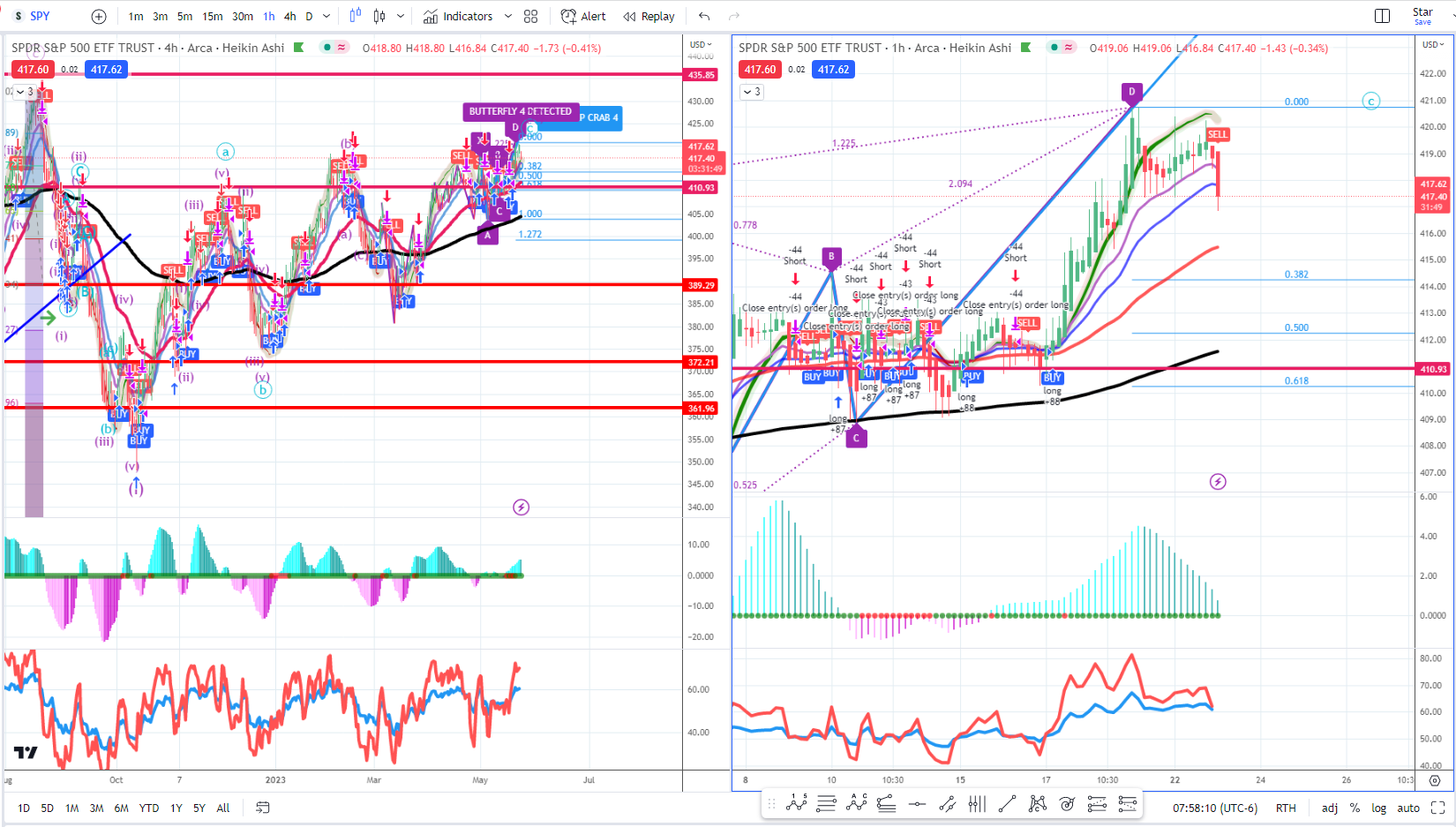Open the go-to-date calendar icon

click(x=262, y=808)
